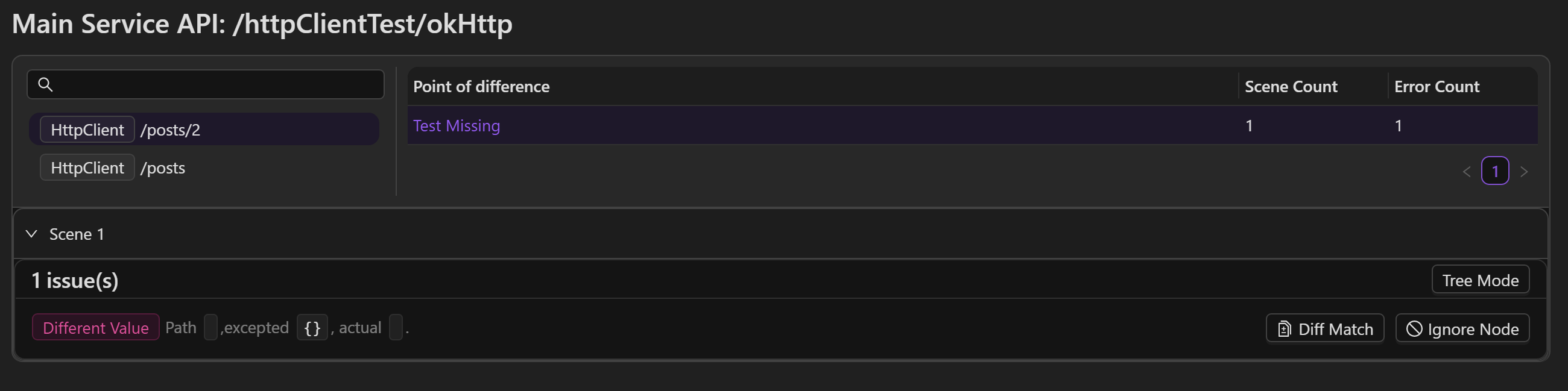Screen dimensions: 1568x391
Task: Focus the search input field
Action: click(x=206, y=84)
